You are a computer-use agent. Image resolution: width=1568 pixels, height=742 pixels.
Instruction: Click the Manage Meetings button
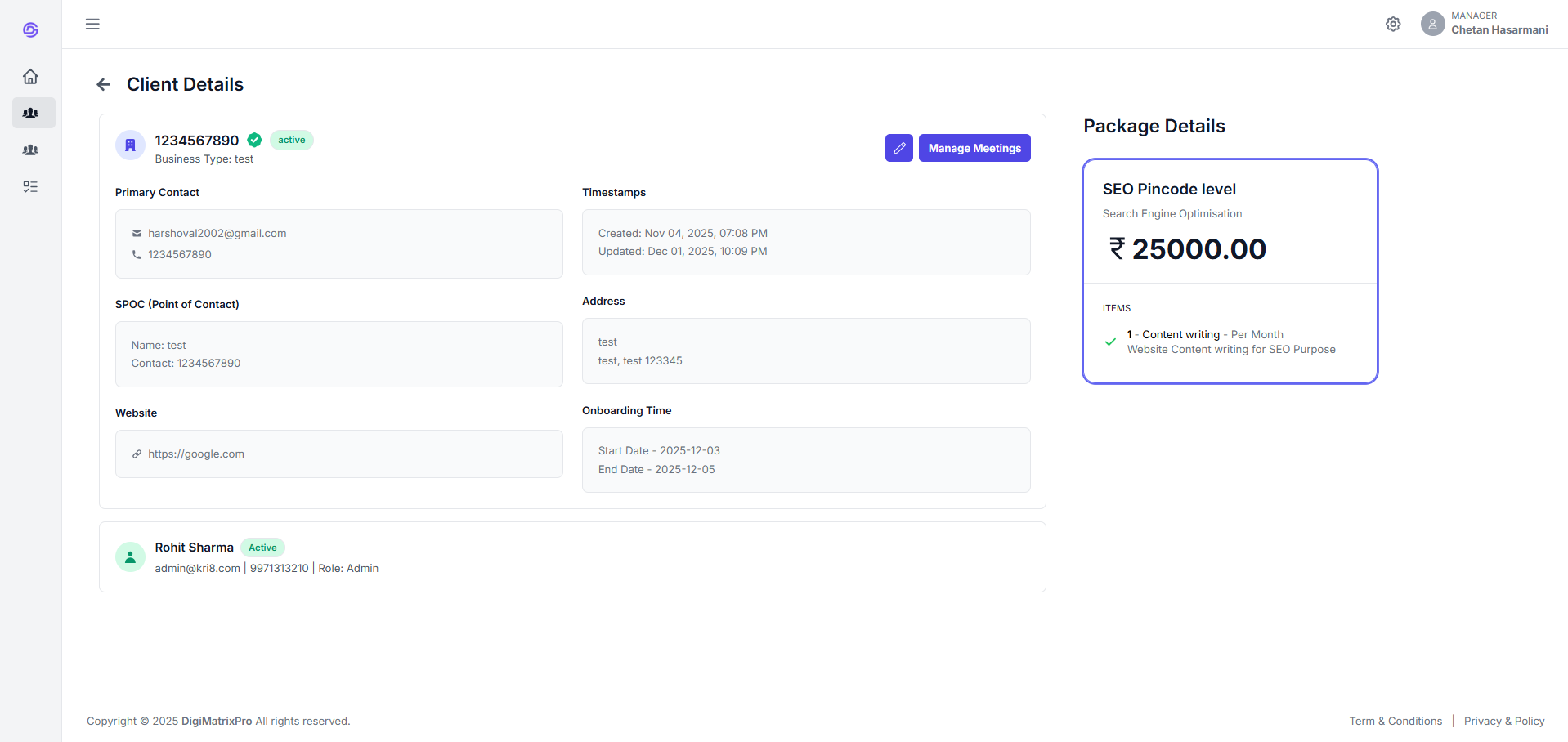[974, 148]
